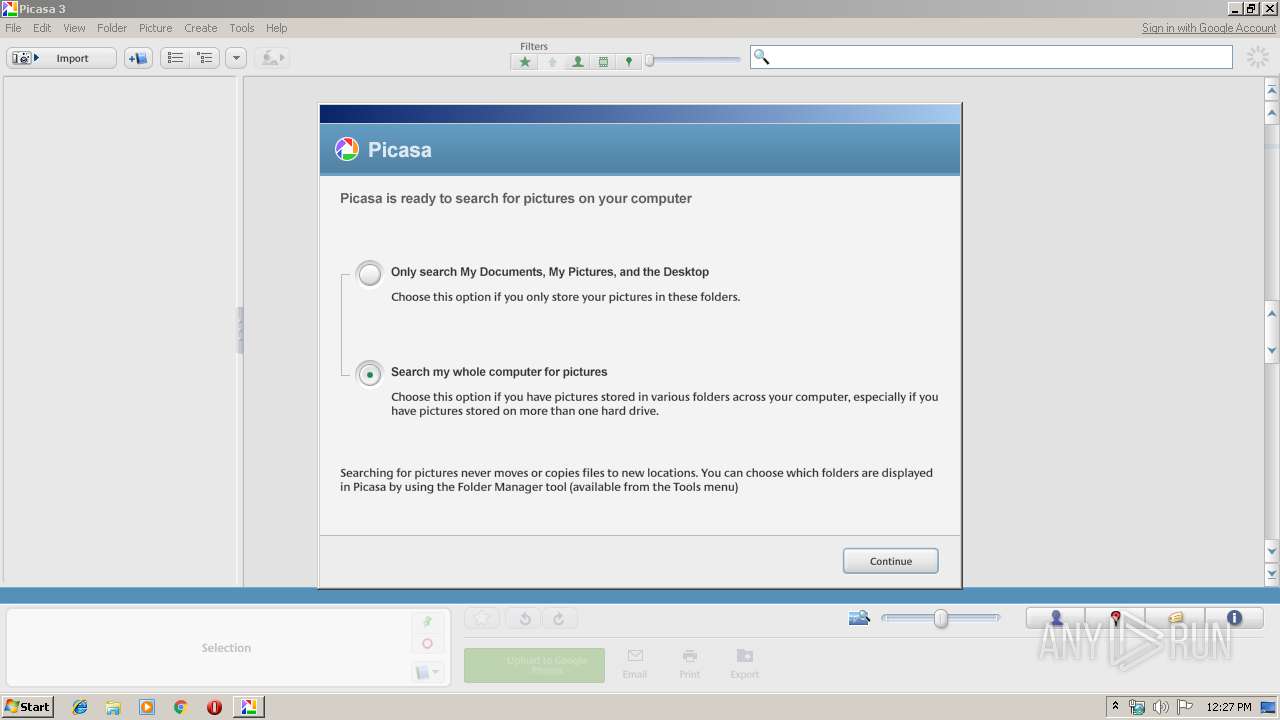This screenshot has height=720, width=1280.
Task: Filter photos showing faces
Action: click(578, 62)
